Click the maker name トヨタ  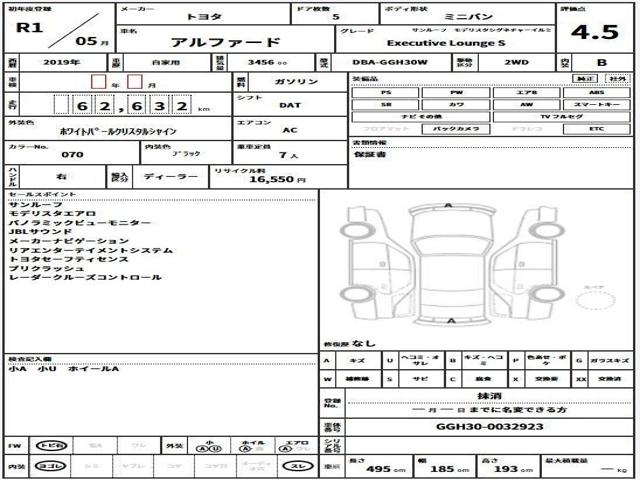(x=204, y=17)
